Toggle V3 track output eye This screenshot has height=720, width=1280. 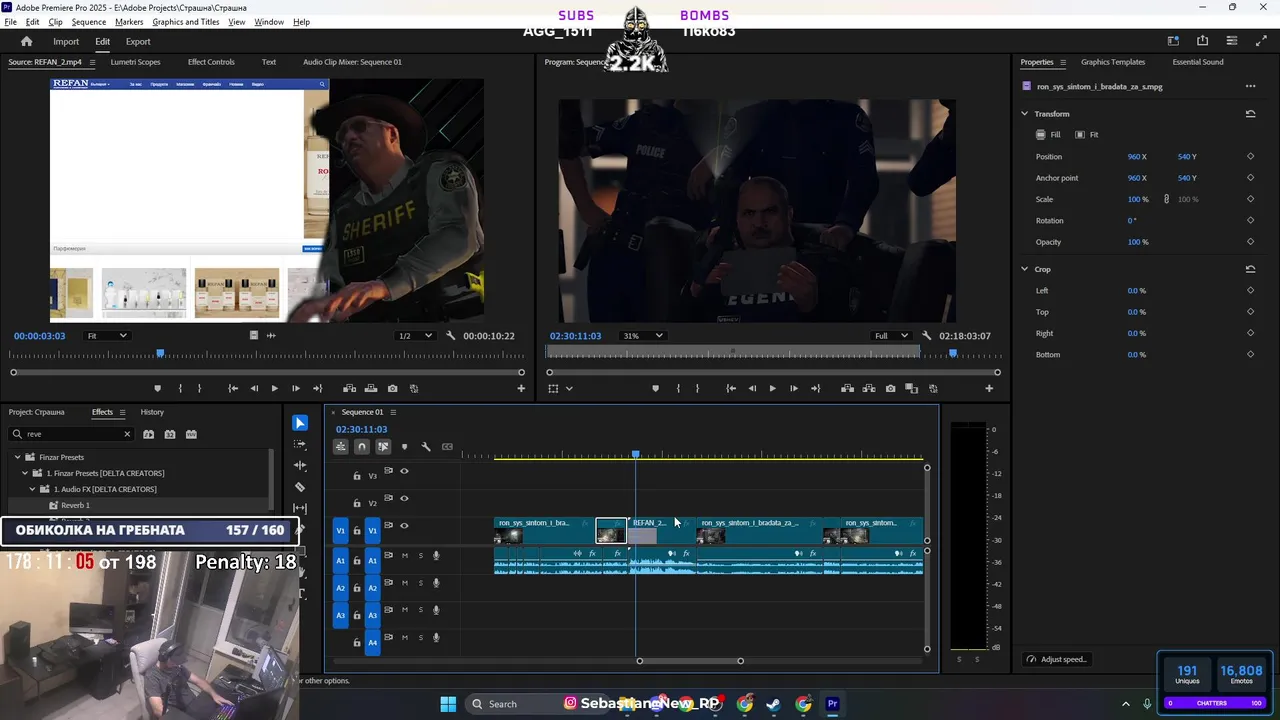(404, 471)
